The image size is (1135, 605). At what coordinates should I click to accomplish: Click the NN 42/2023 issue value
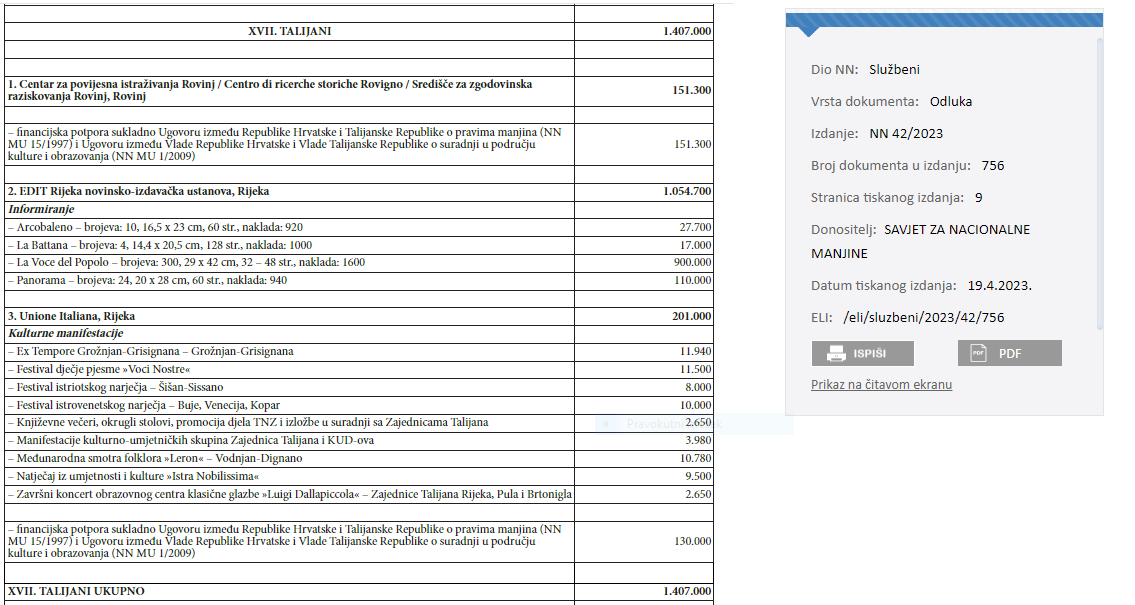tap(906, 134)
